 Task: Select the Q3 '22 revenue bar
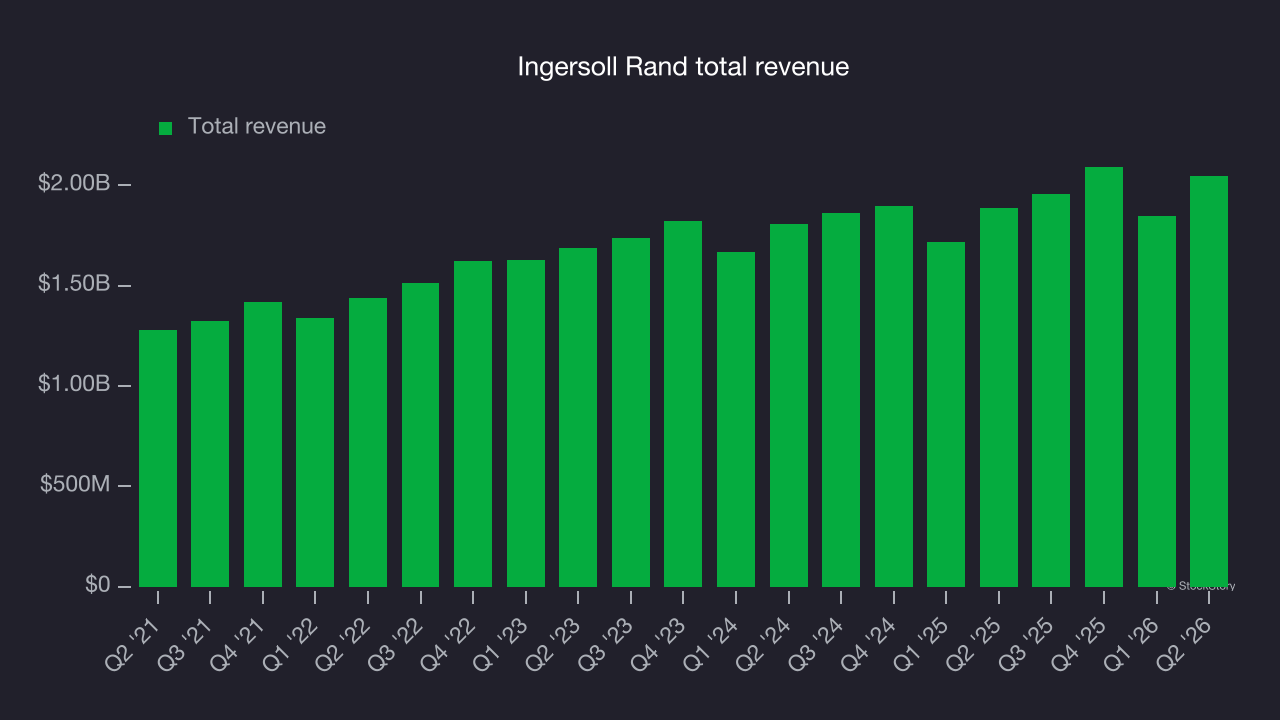click(420, 435)
